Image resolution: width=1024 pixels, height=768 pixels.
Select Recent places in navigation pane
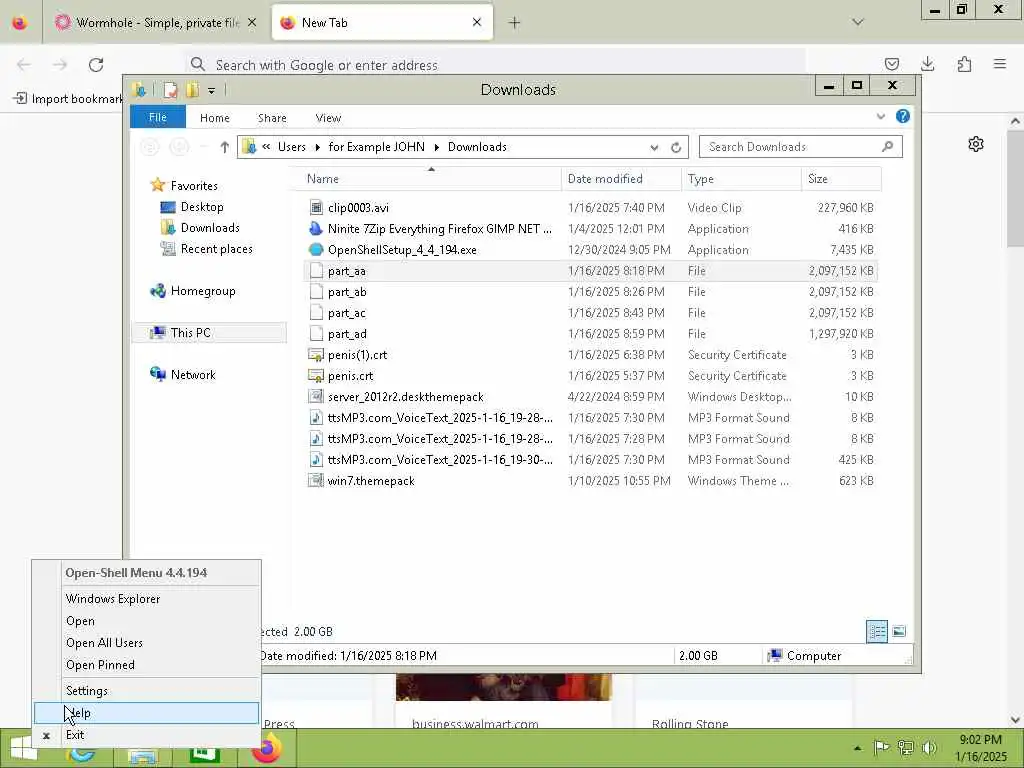[216, 249]
